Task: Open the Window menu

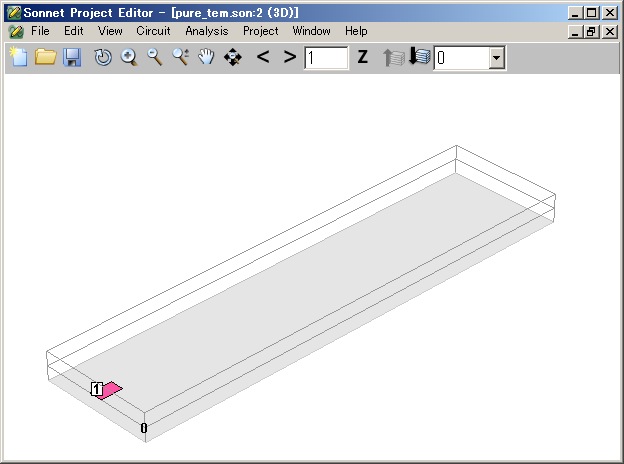Action: pos(311,31)
